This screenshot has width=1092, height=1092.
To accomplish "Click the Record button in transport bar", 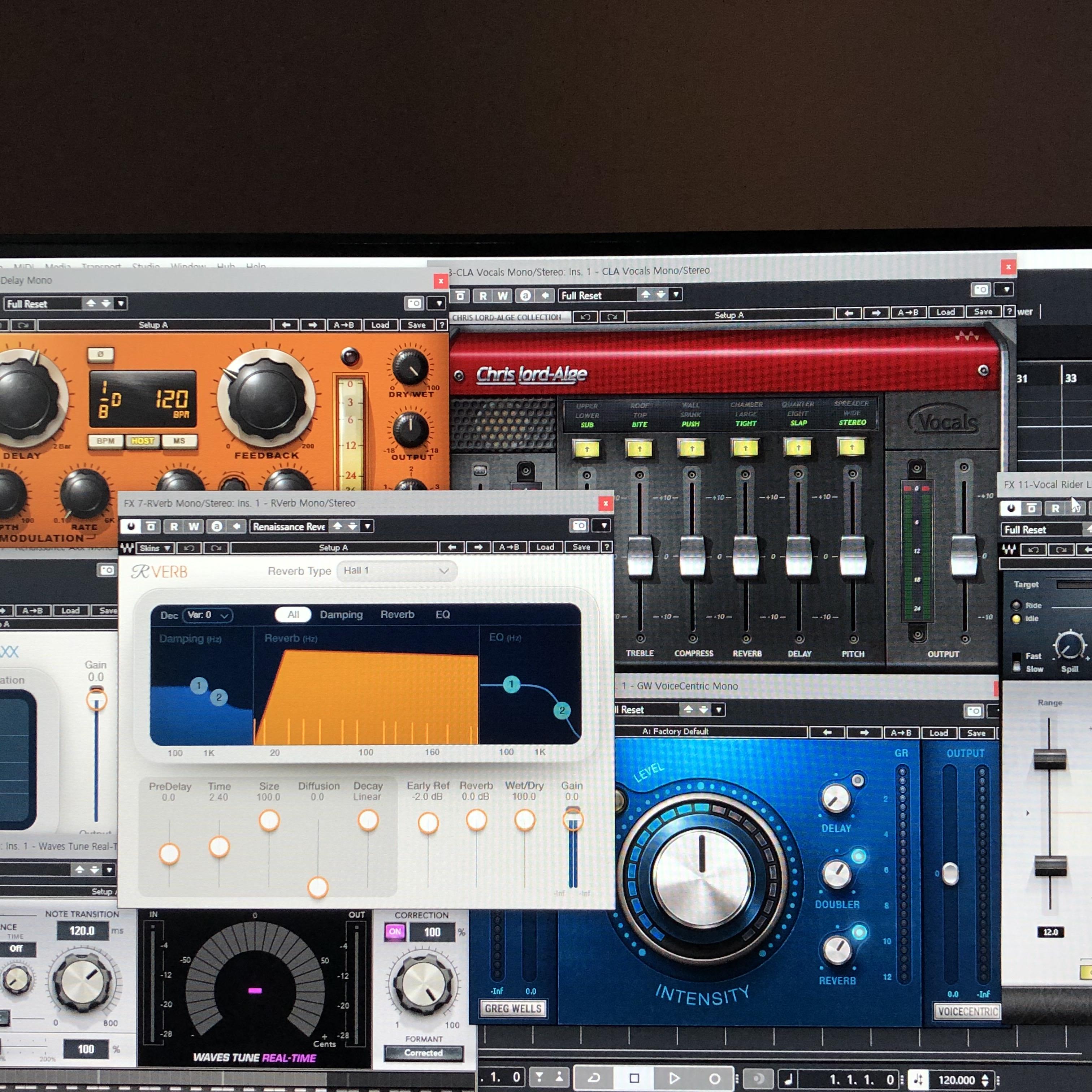I will click(714, 1078).
